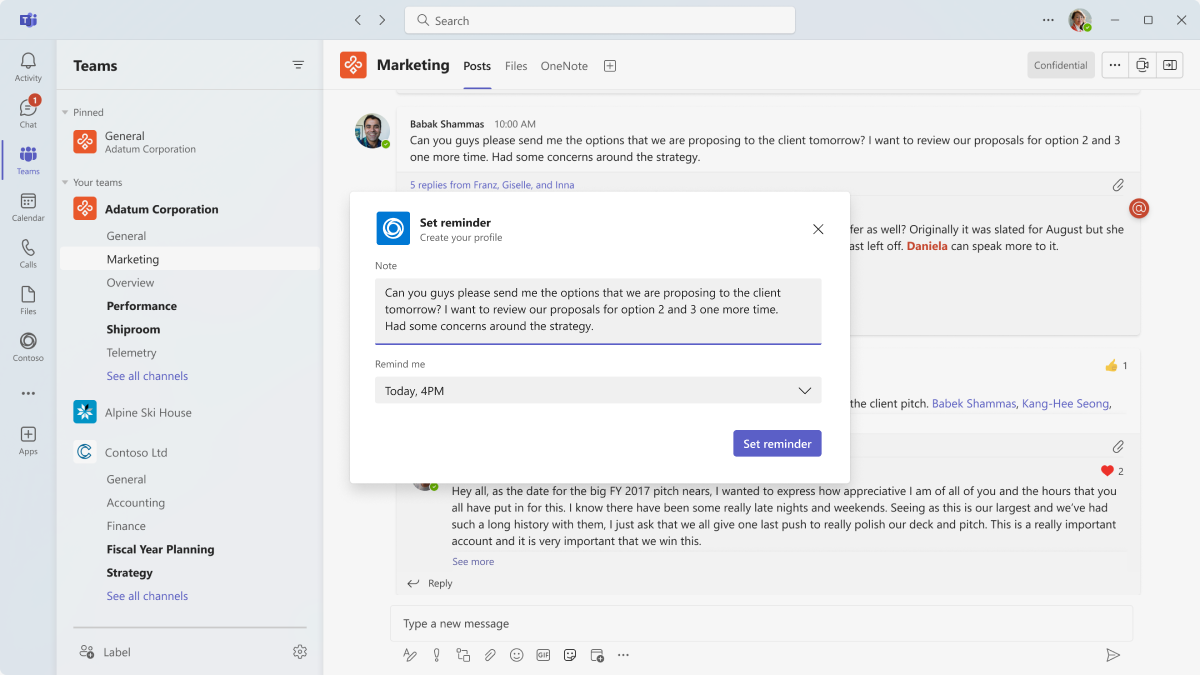Select the Shiproom channel
The width and height of the screenshot is (1200, 675).
click(133, 329)
